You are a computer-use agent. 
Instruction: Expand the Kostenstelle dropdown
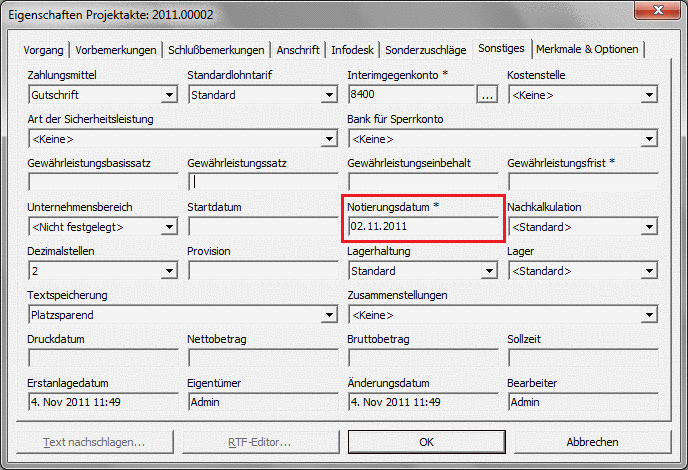click(x=649, y=95)
